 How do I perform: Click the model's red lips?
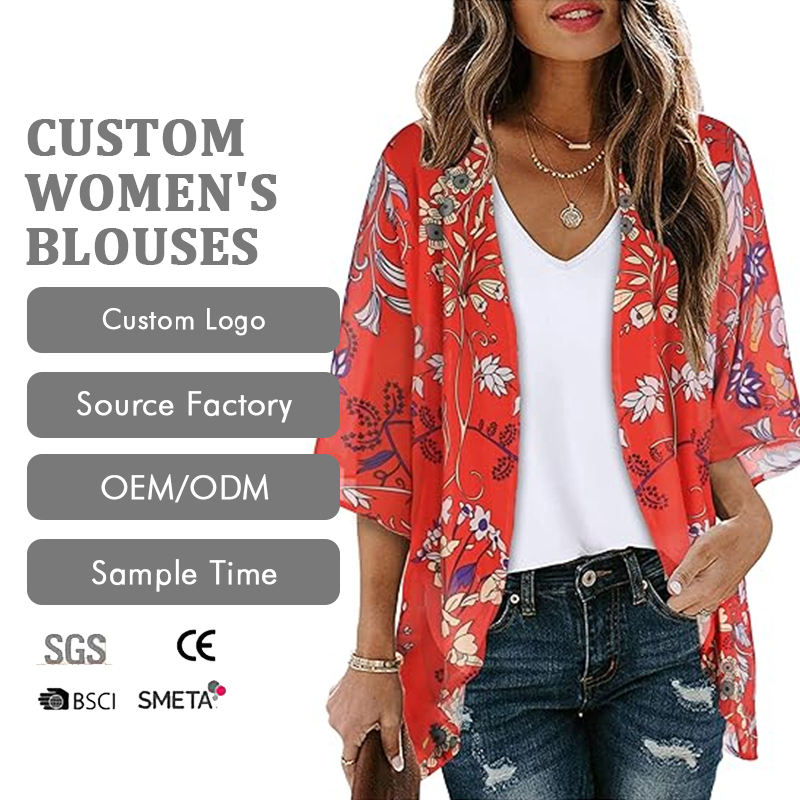[x=577, y=14]
